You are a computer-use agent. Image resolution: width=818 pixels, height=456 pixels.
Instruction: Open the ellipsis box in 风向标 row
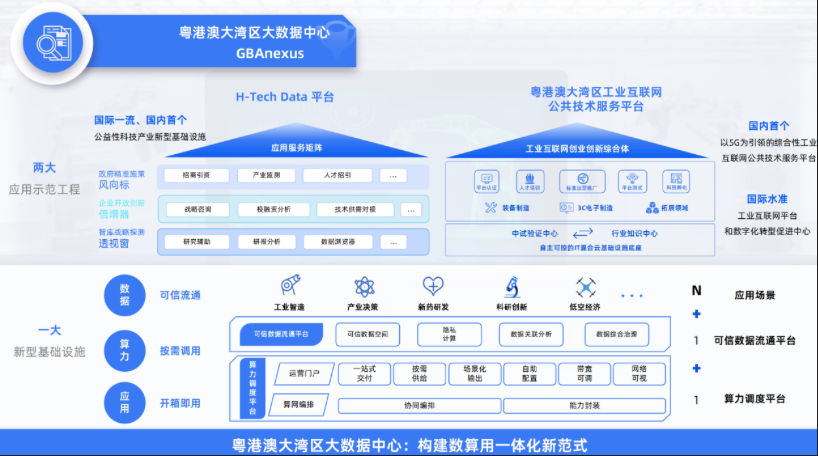(x=393, y=176)
